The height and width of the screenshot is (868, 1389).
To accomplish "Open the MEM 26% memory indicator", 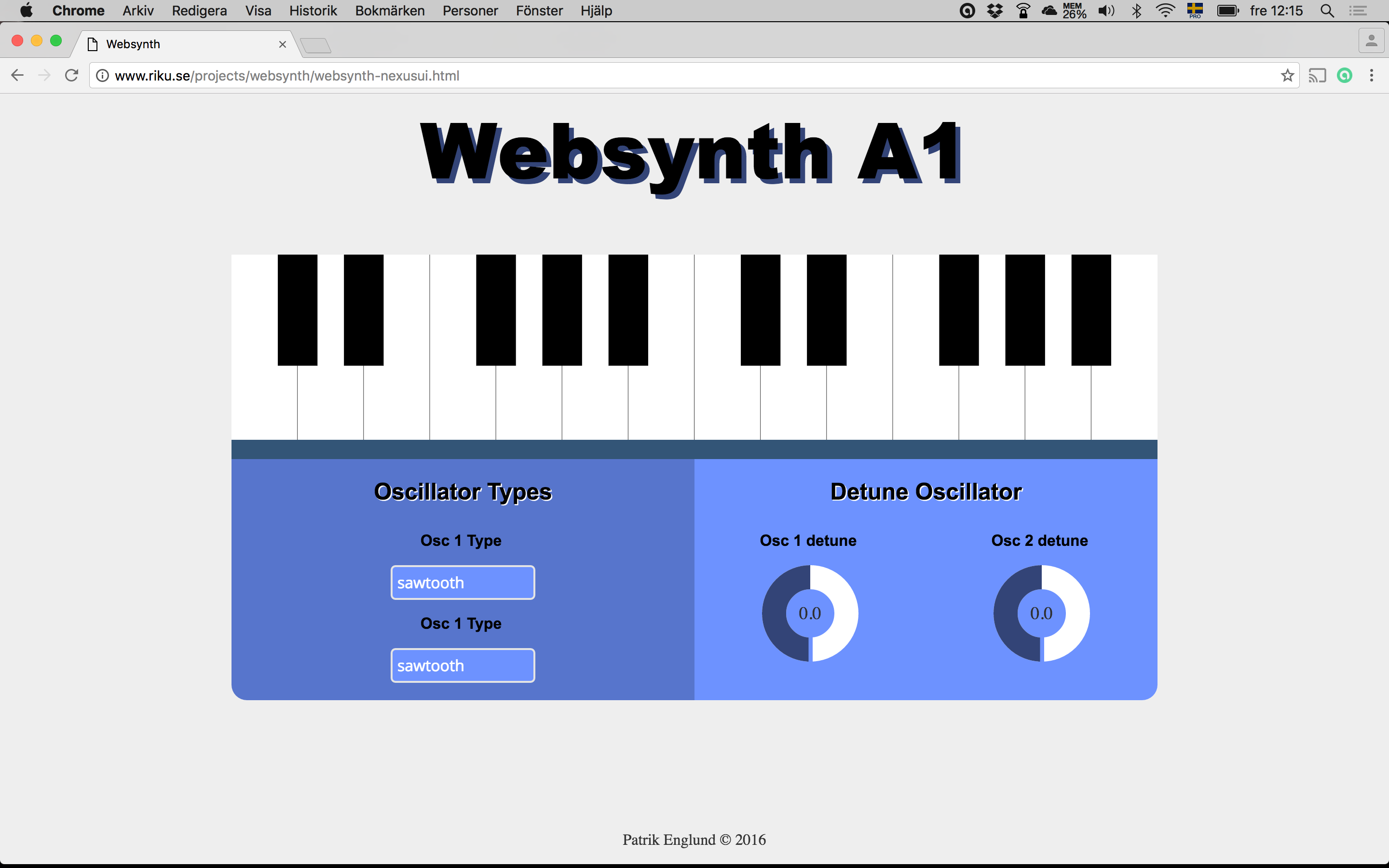I will (1075, 10).
